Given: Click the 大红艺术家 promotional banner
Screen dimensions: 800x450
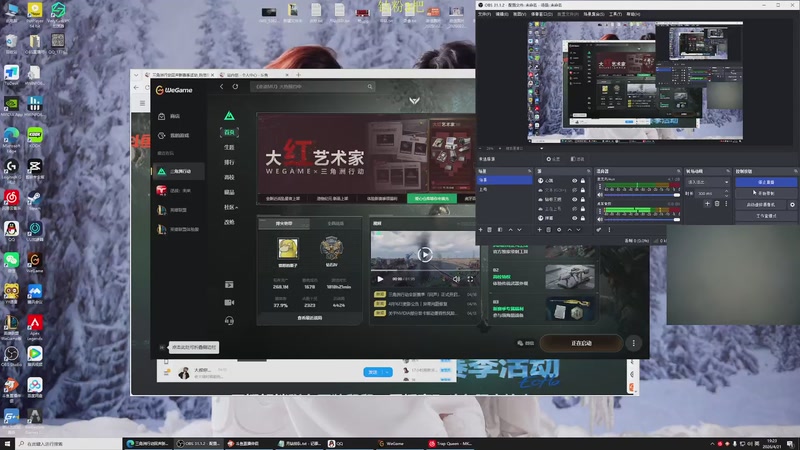Looking at the screenshot, I should click(x=365, y=154).
